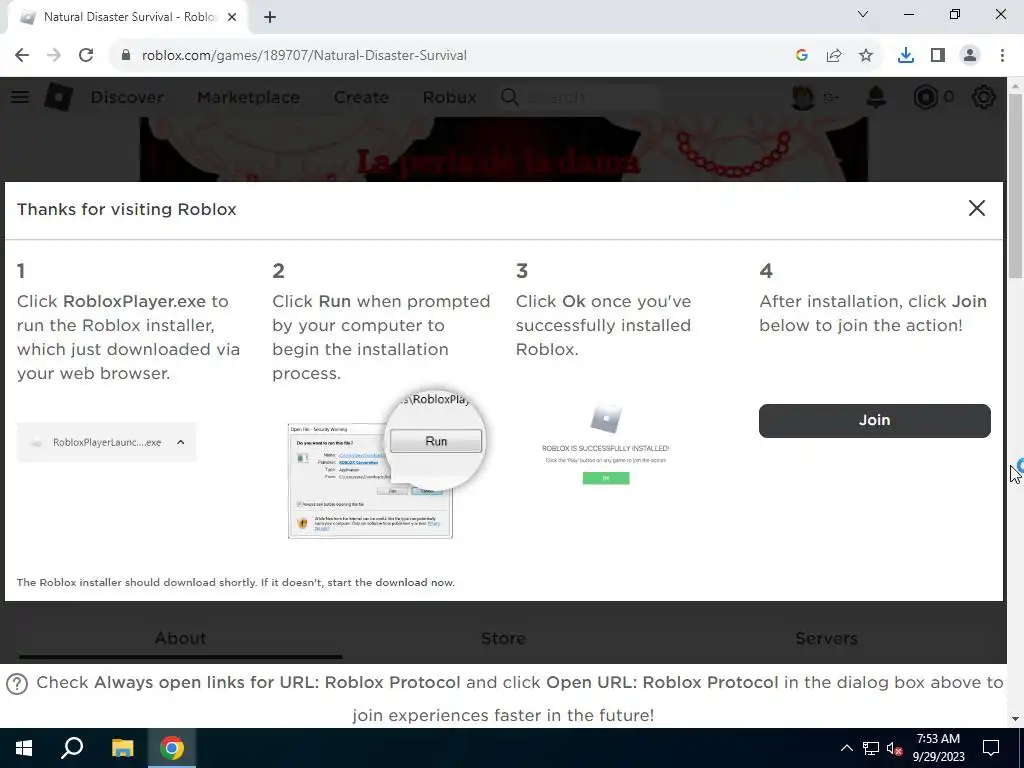
Task: Open the clock and date flyout
Action: click(x=938, y=748)
